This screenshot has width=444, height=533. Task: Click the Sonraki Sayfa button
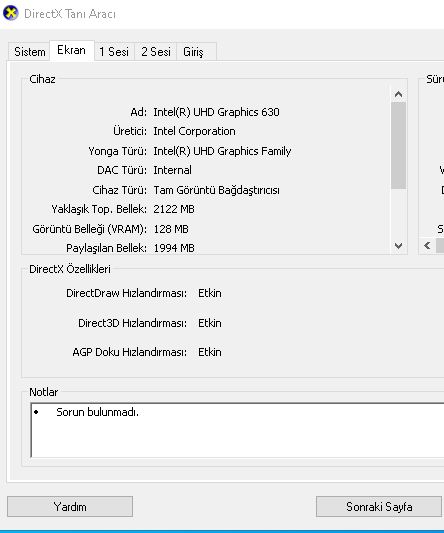pyautogui.click(x=379, y=506)
